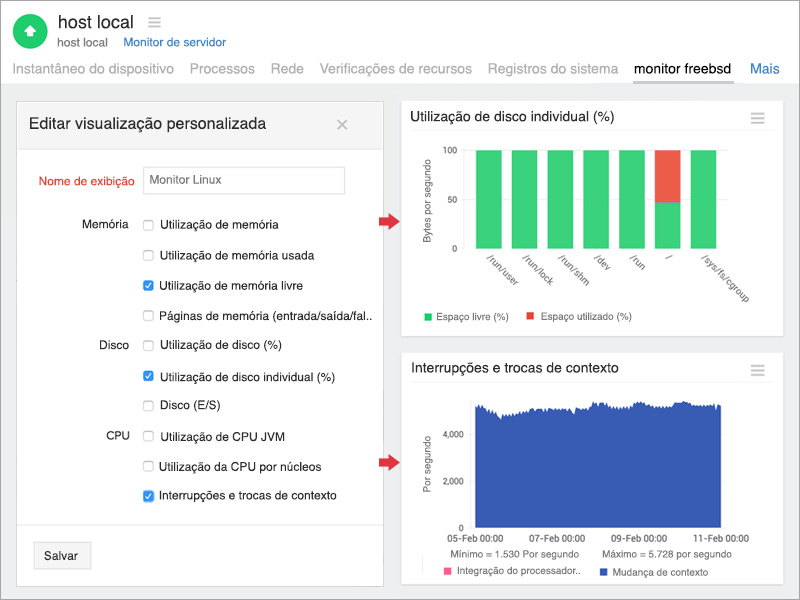This screenshot has height=600, width=800.
Task: Click the red arrow pointing to interrupts chart
Action: 389,462
